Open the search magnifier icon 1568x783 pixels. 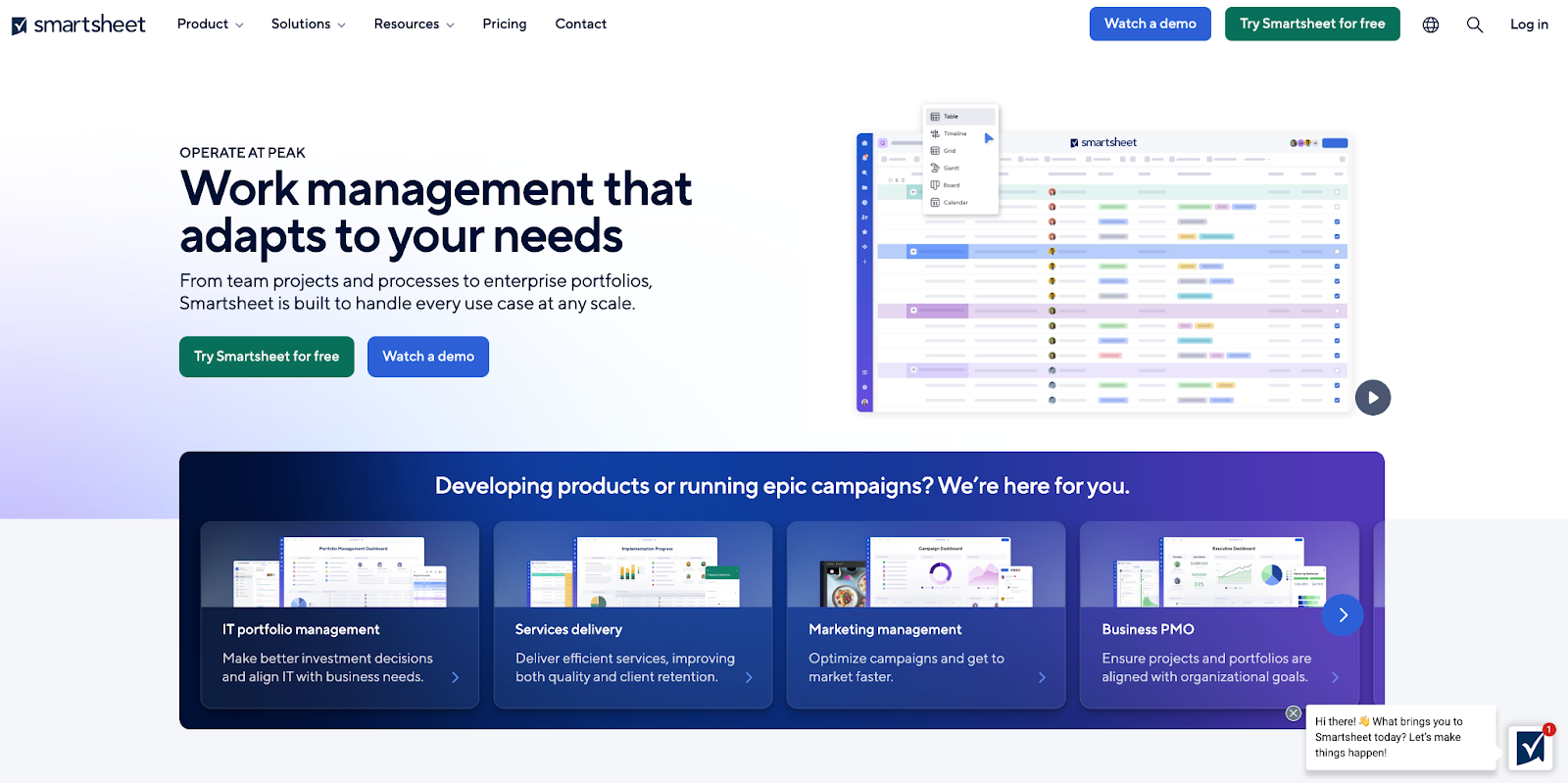click(x=1475, y=24)
